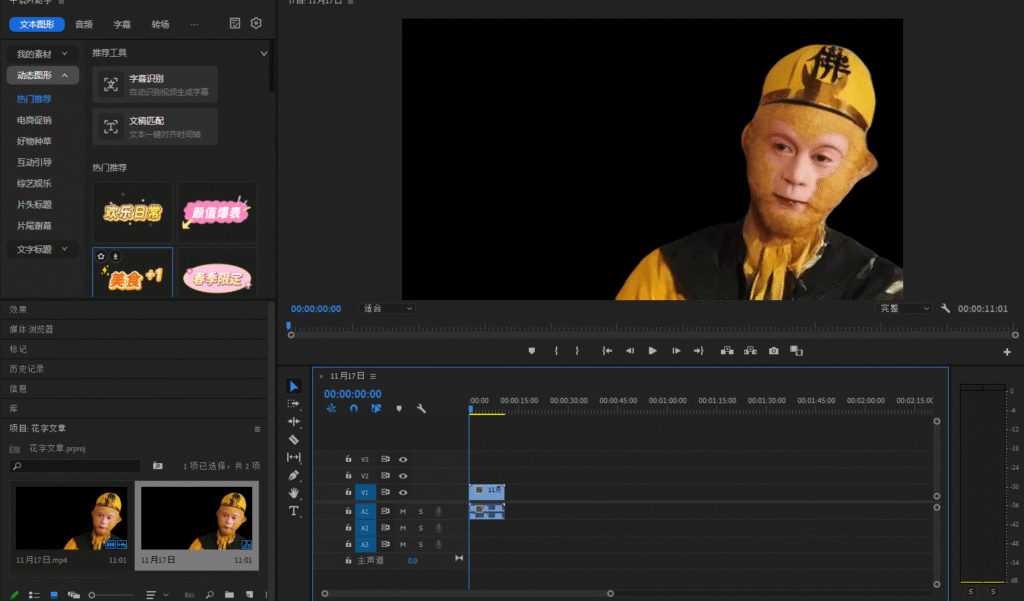The image size is (1024, 601).
Task: Open the 适合 zoom level dropdown
Action: tap(387, 309)
